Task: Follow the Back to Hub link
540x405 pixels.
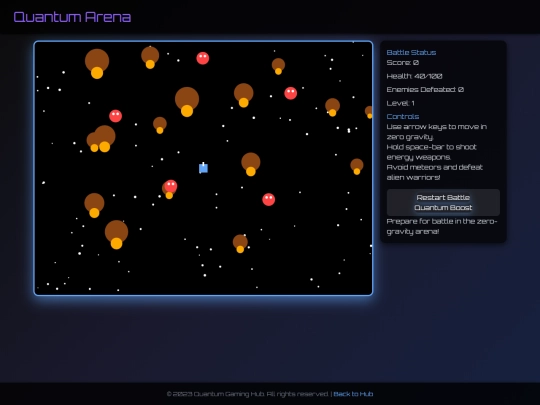Action: (353, 394)
